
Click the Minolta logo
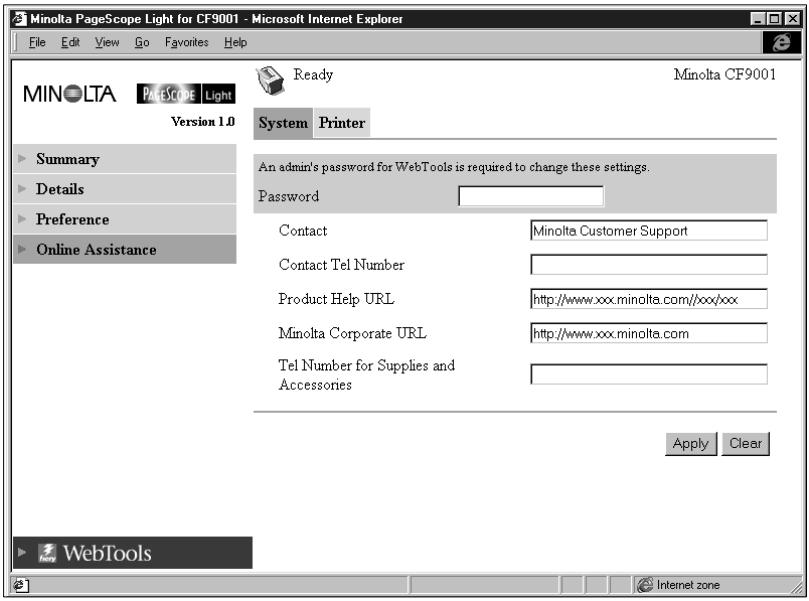[x=70, y=94]
